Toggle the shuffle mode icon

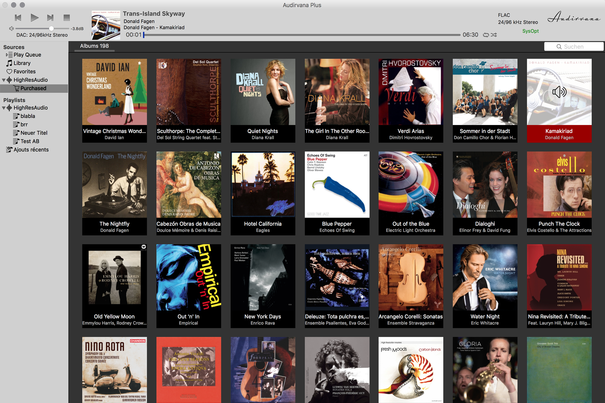(x=493, y=35)
